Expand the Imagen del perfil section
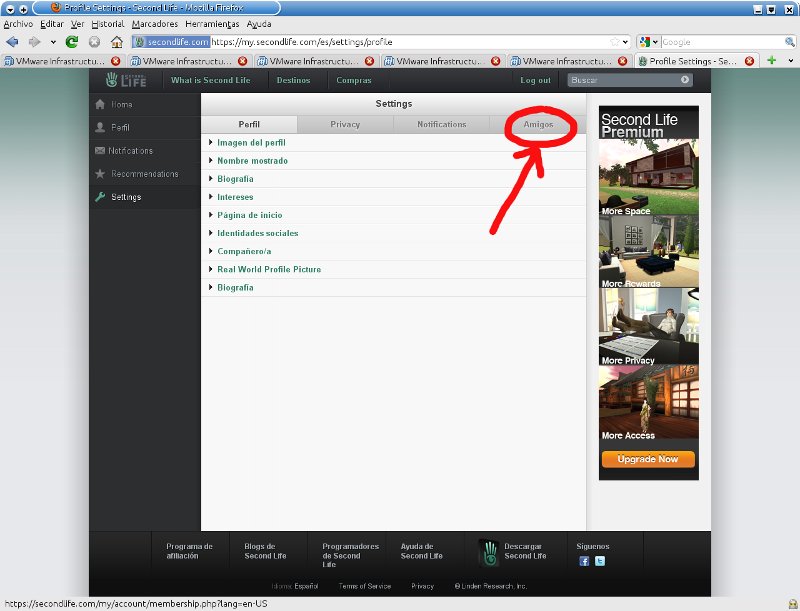The height and width of the screenshot is (611, 800). pyautogui.click(x=393, y=143)
